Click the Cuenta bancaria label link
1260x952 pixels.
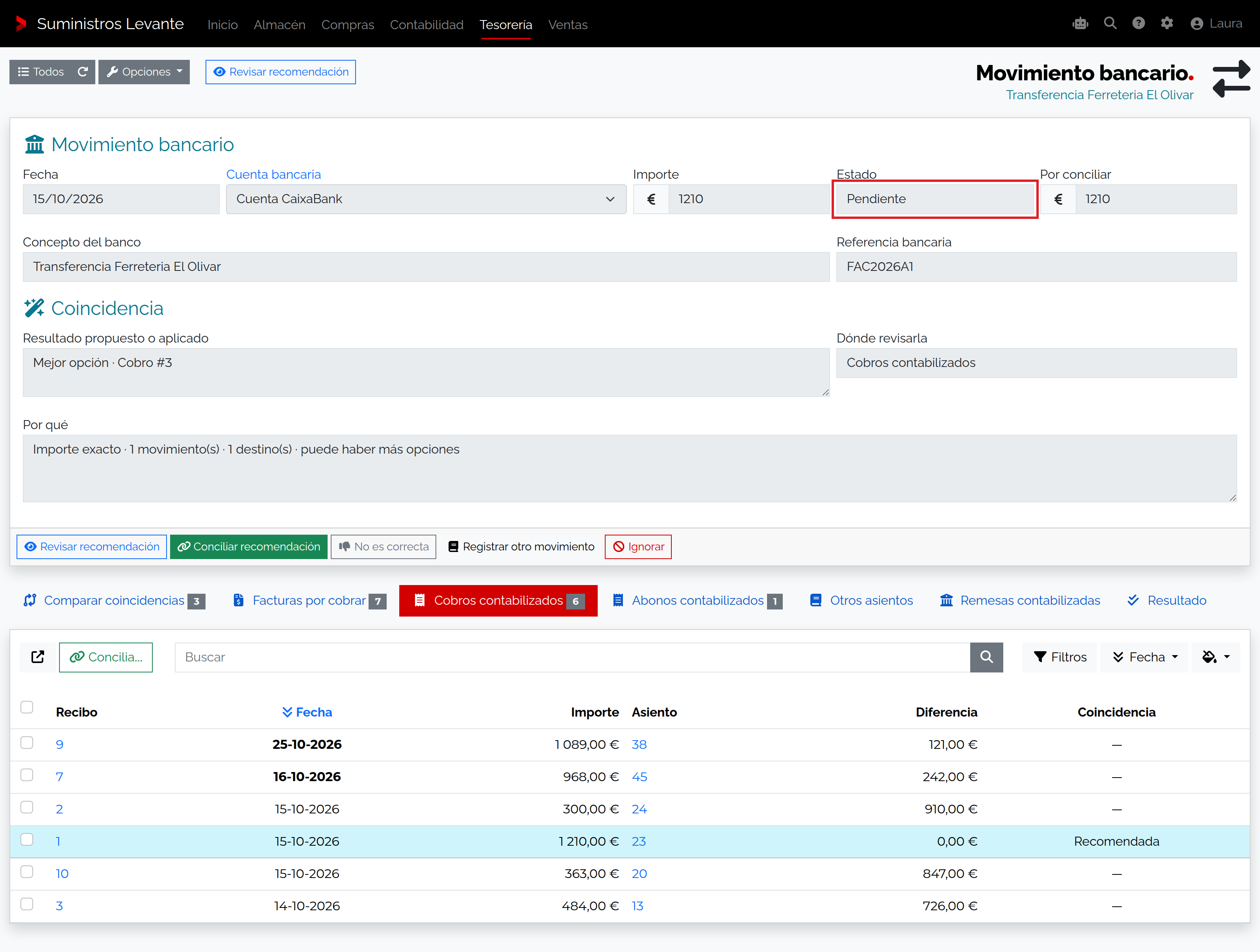(273, 174)
